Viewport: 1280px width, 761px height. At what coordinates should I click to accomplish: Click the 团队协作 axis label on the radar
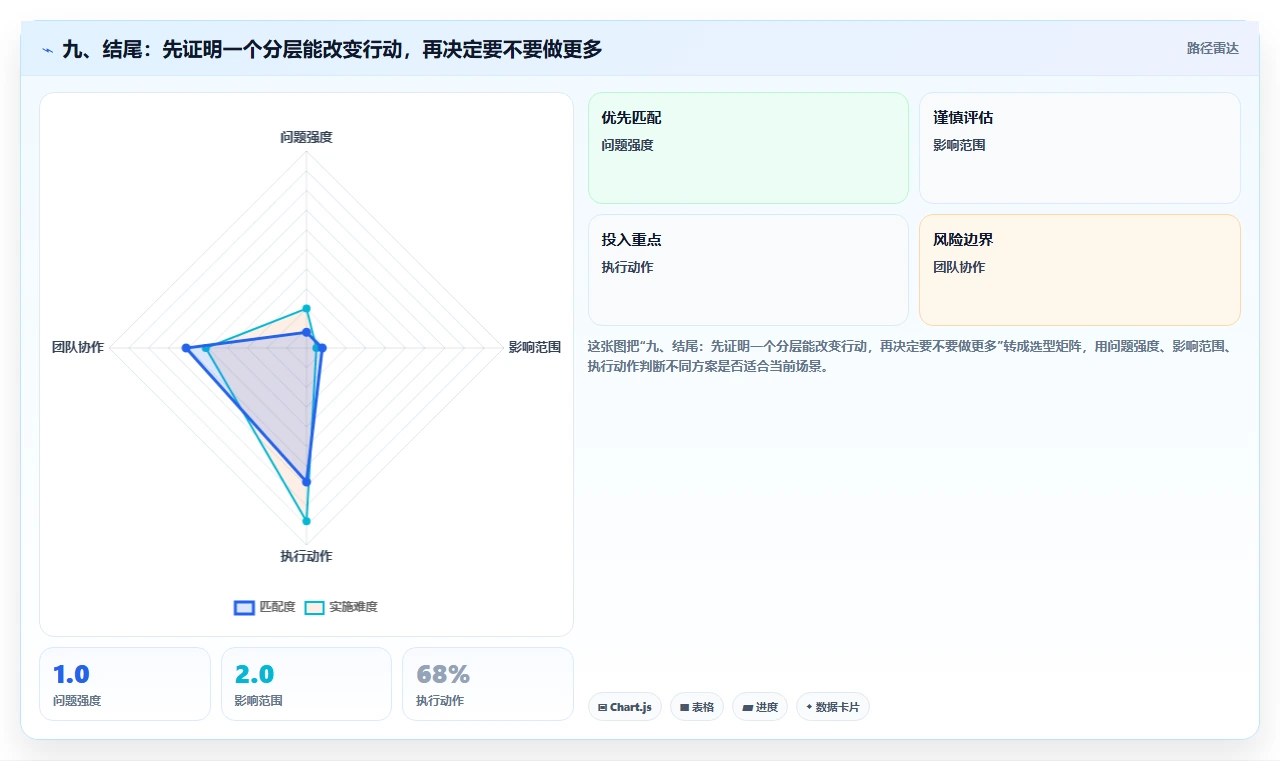pos(78,348)
